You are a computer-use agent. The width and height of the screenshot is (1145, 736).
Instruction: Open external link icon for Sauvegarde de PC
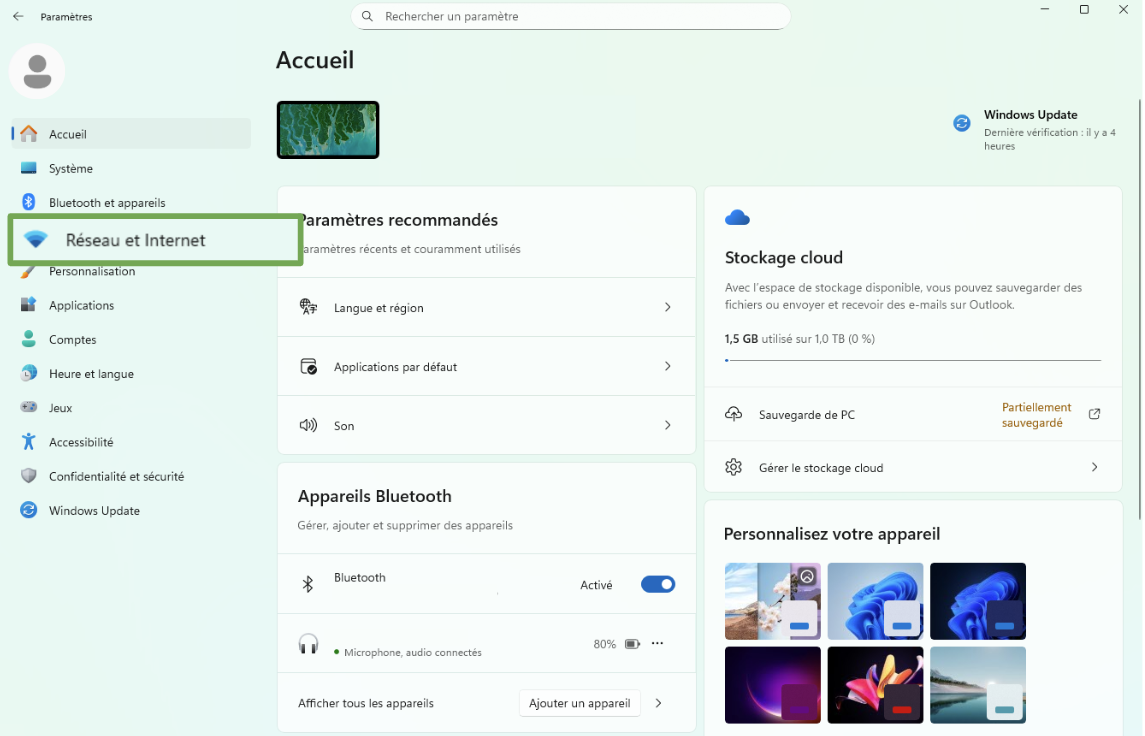pyautogui.click(x=1094, y=414)
